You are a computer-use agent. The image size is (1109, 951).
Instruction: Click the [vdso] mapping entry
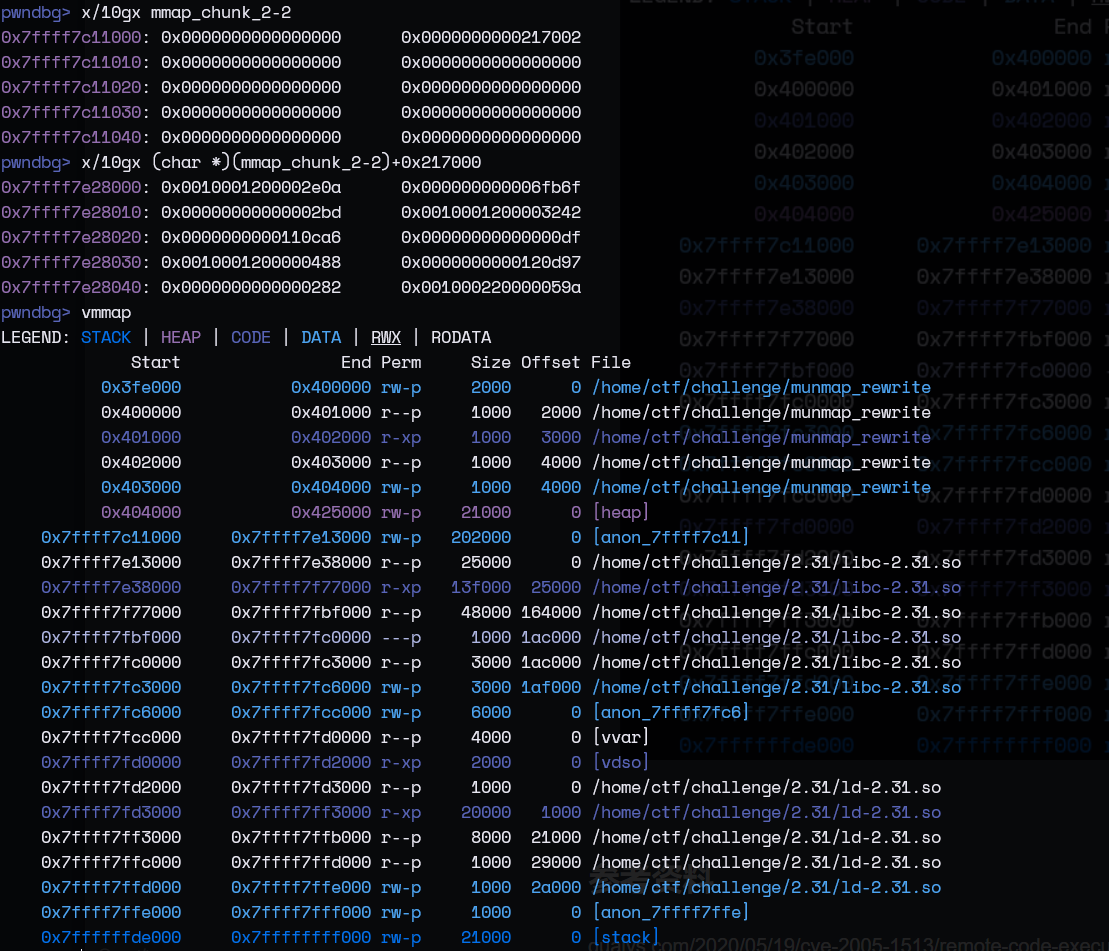(x=621, y=762)
